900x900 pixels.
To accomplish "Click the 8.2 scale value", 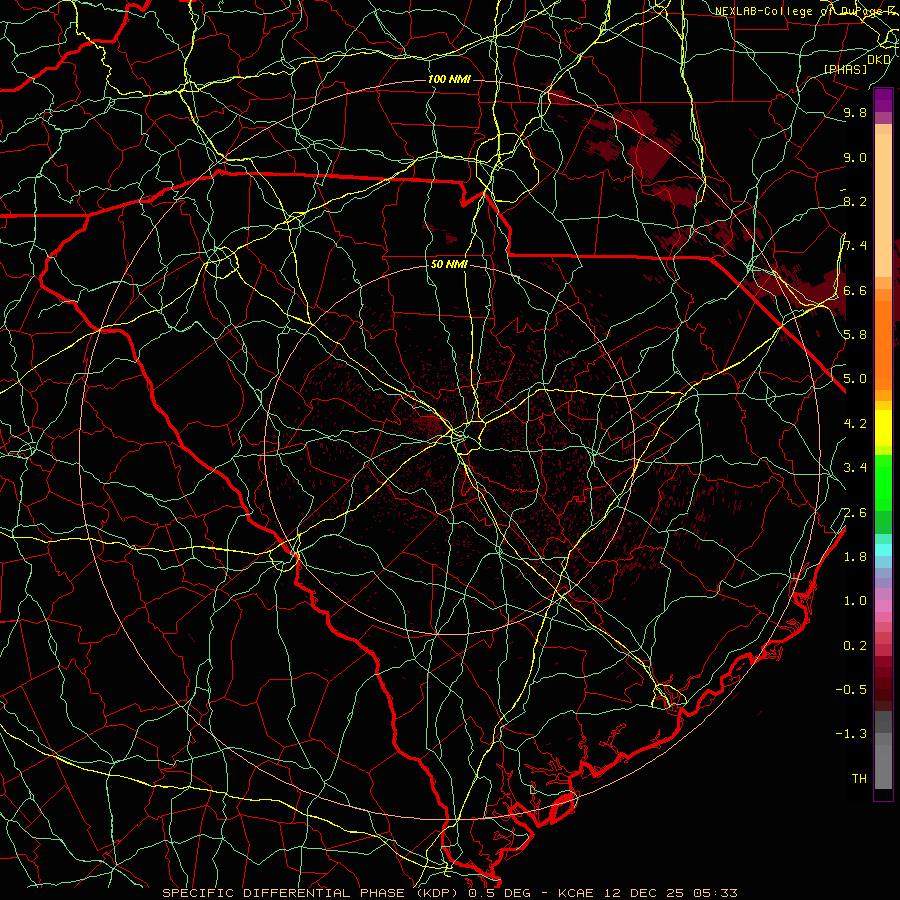I will pyautogui.click(x=855, y=201).
